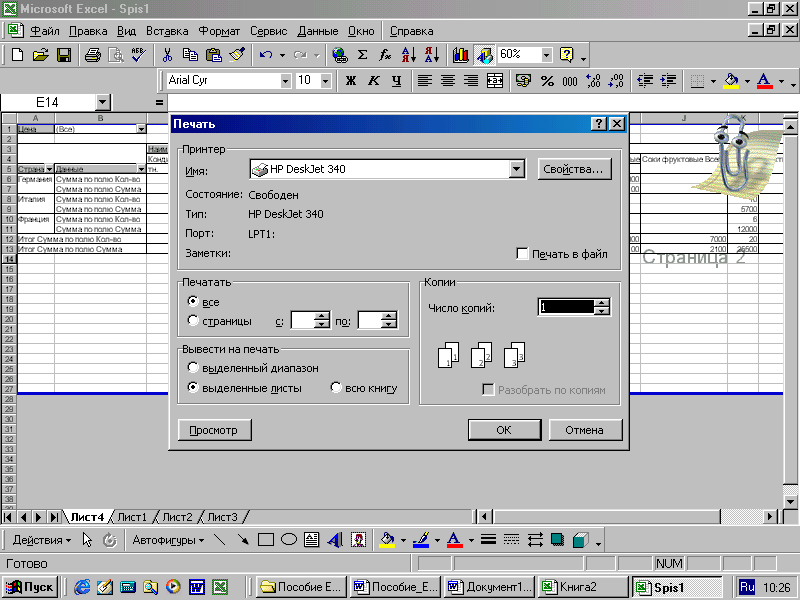Enable 'Печать в файл' checkbox
Viewport: 800px width, 600px height.
coord(522,253)
